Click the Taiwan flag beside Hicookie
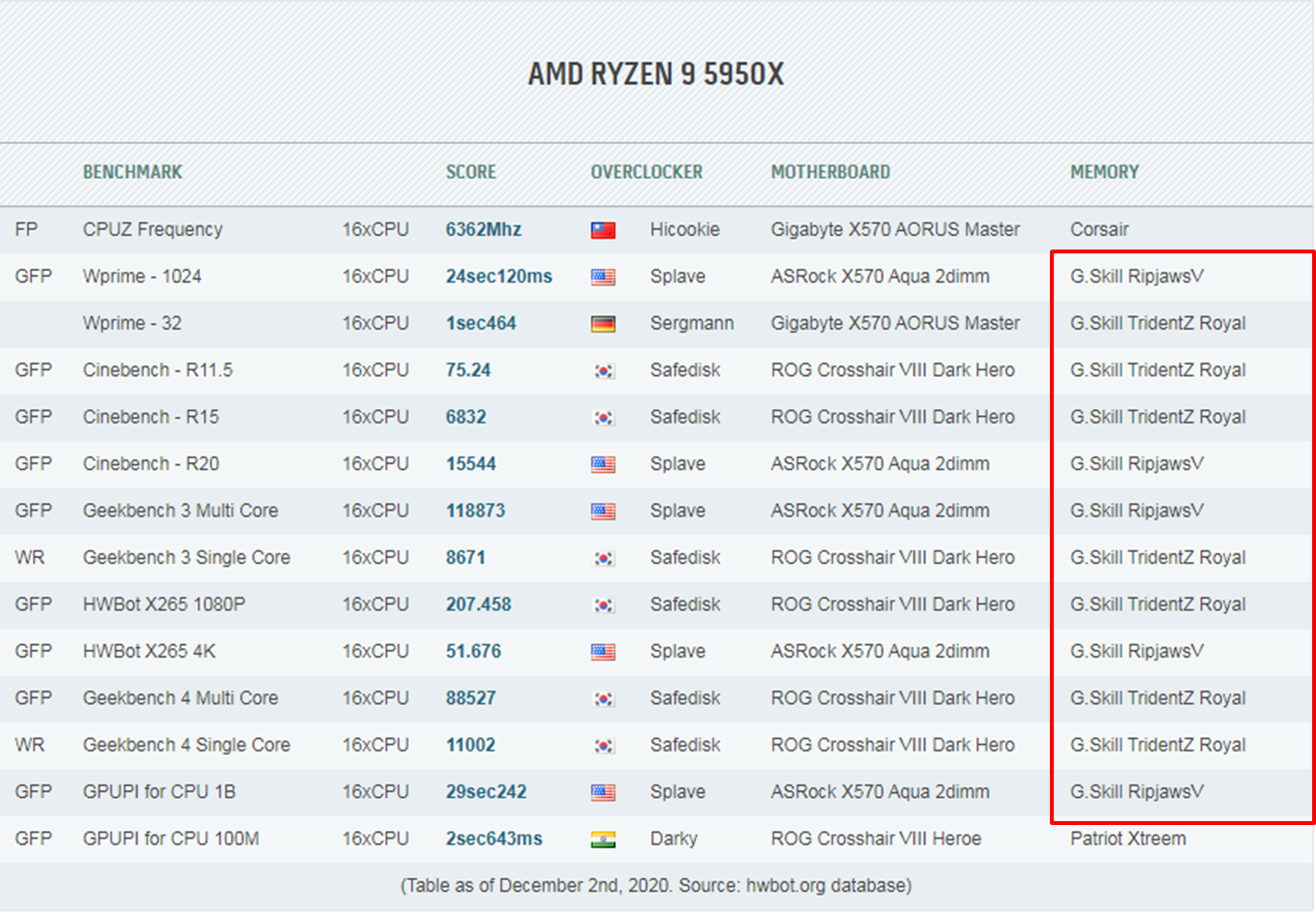The image size is (1316, 913). pos(603,230)
